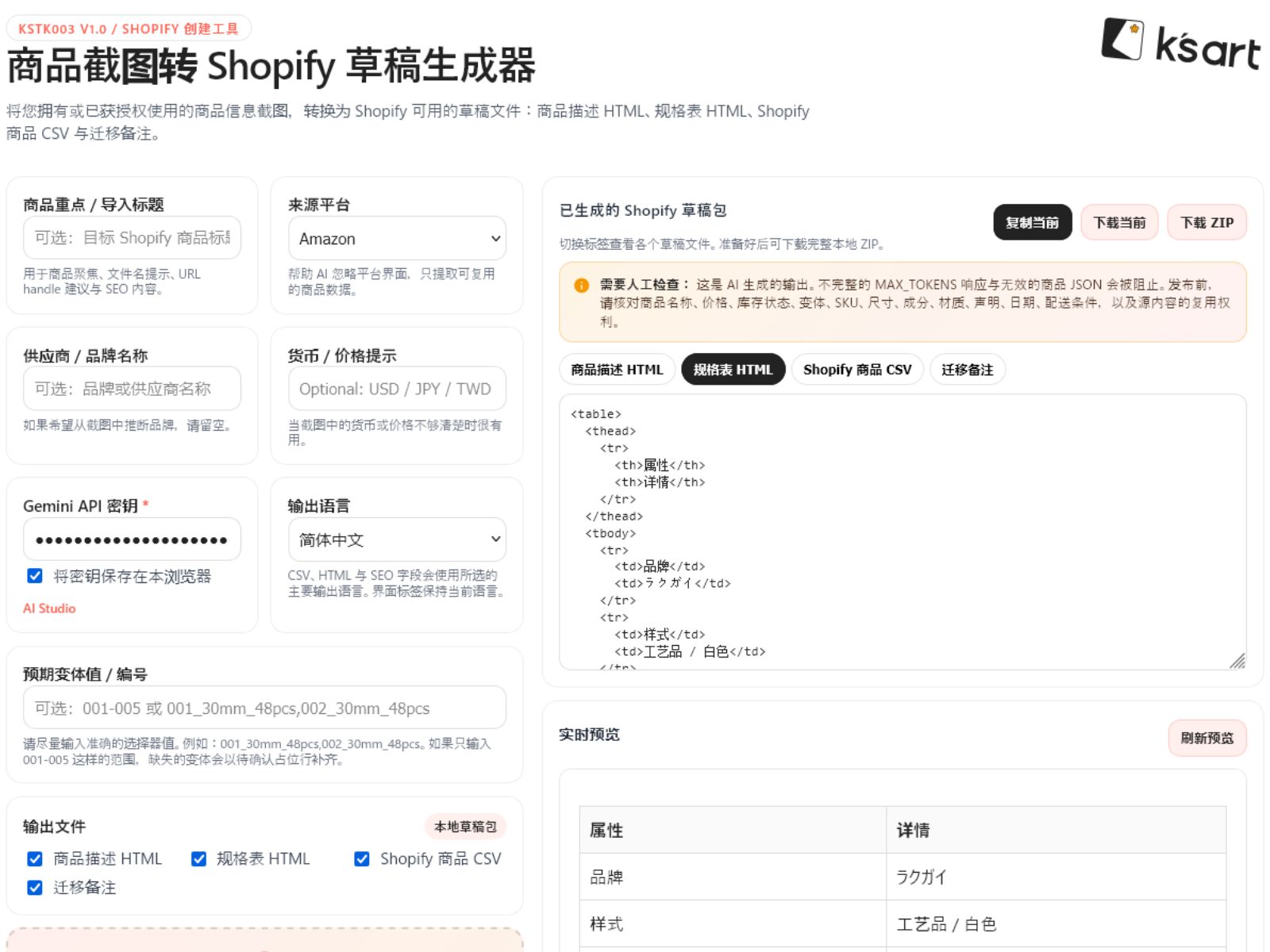The width and height of the screenshot is (1270, 952).
Task: Click the 输出文件 section label
Action: point(54,827)
